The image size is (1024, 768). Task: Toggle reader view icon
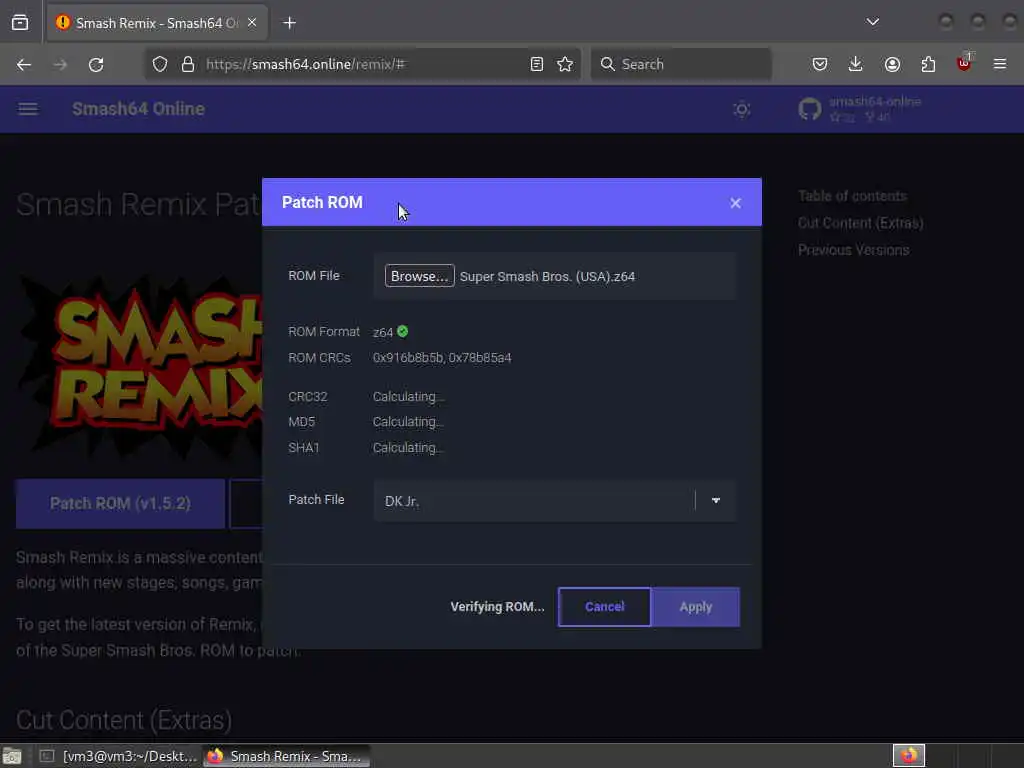coord(537,64)
